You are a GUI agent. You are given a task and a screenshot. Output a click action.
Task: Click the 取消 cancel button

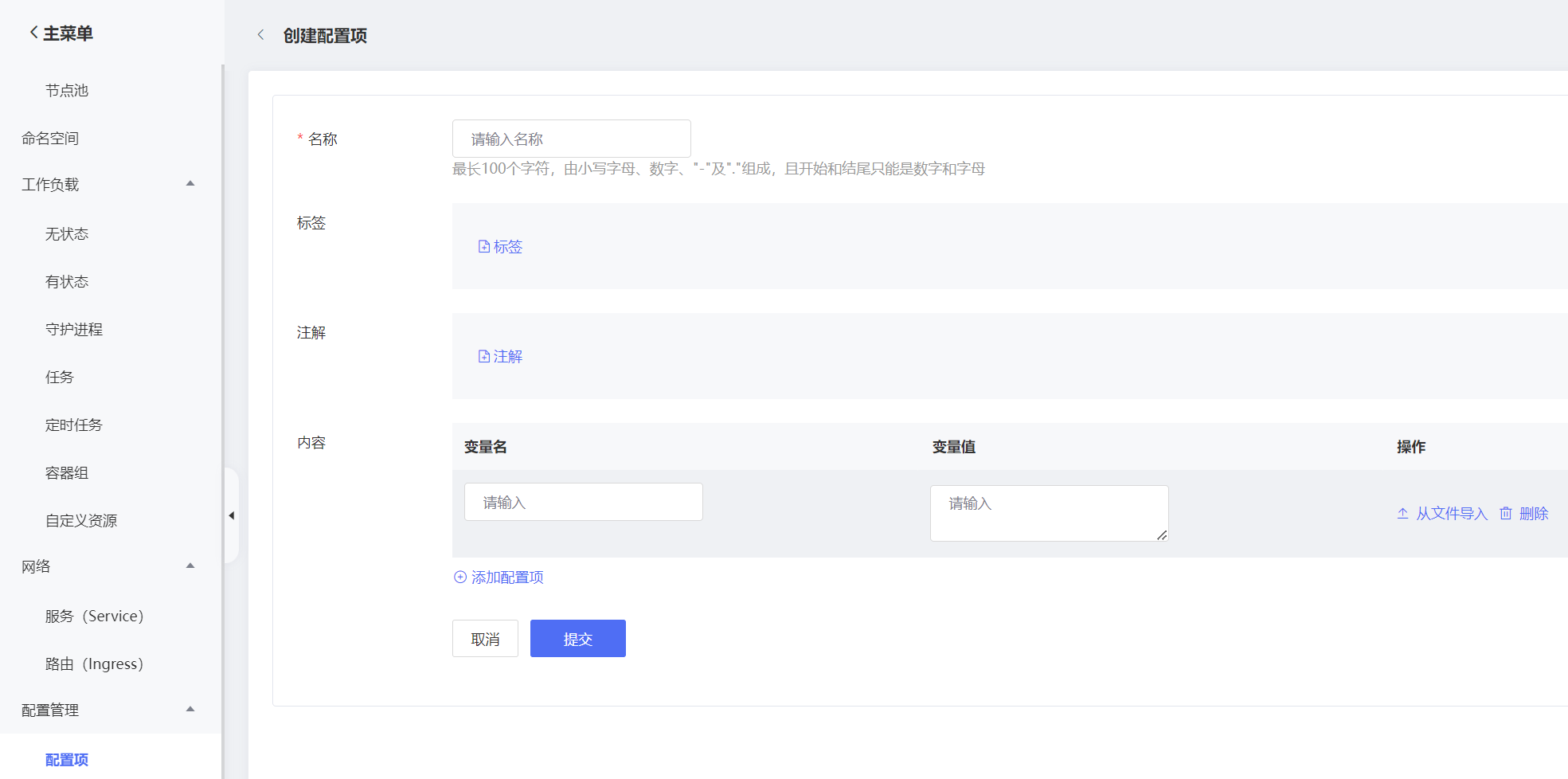485,638
